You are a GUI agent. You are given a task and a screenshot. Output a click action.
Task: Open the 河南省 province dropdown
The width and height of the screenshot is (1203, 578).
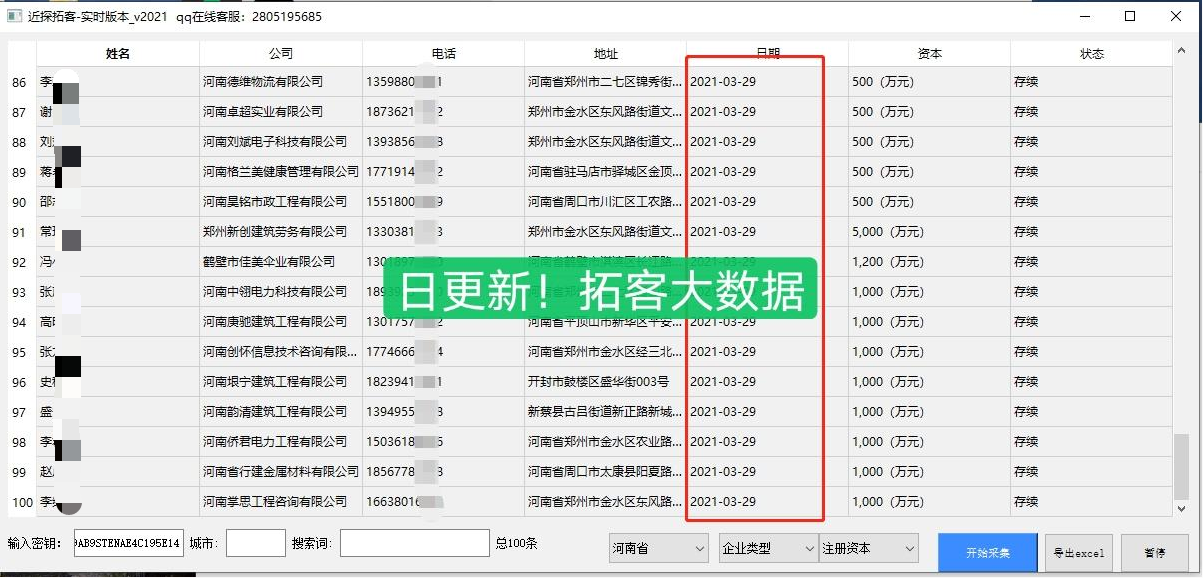point(659,548)
